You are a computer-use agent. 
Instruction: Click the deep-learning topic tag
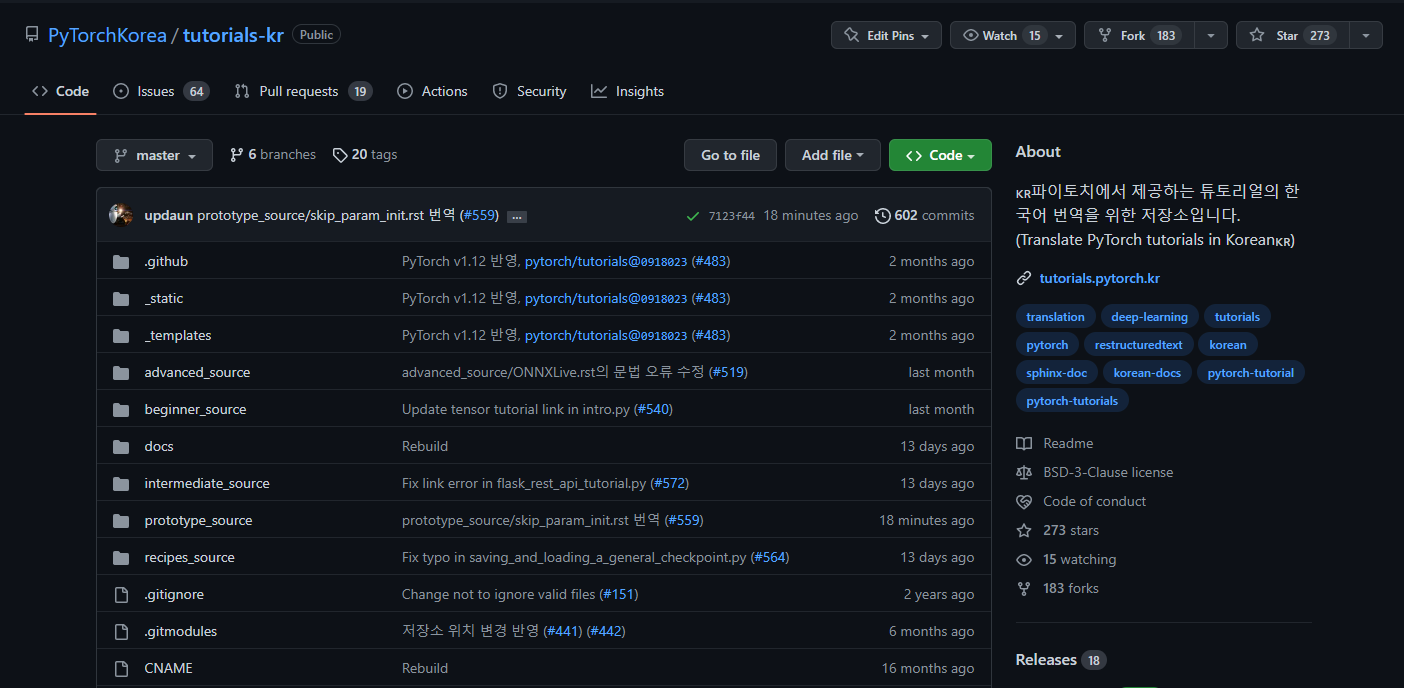pyautogui.click(x=1149, y=317)
